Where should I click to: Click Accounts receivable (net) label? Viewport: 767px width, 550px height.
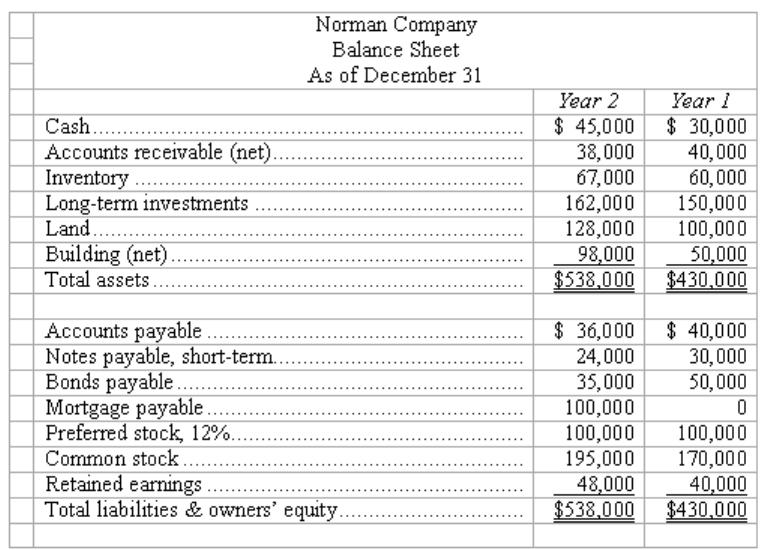pyautogui.click(x=158, y=153)
